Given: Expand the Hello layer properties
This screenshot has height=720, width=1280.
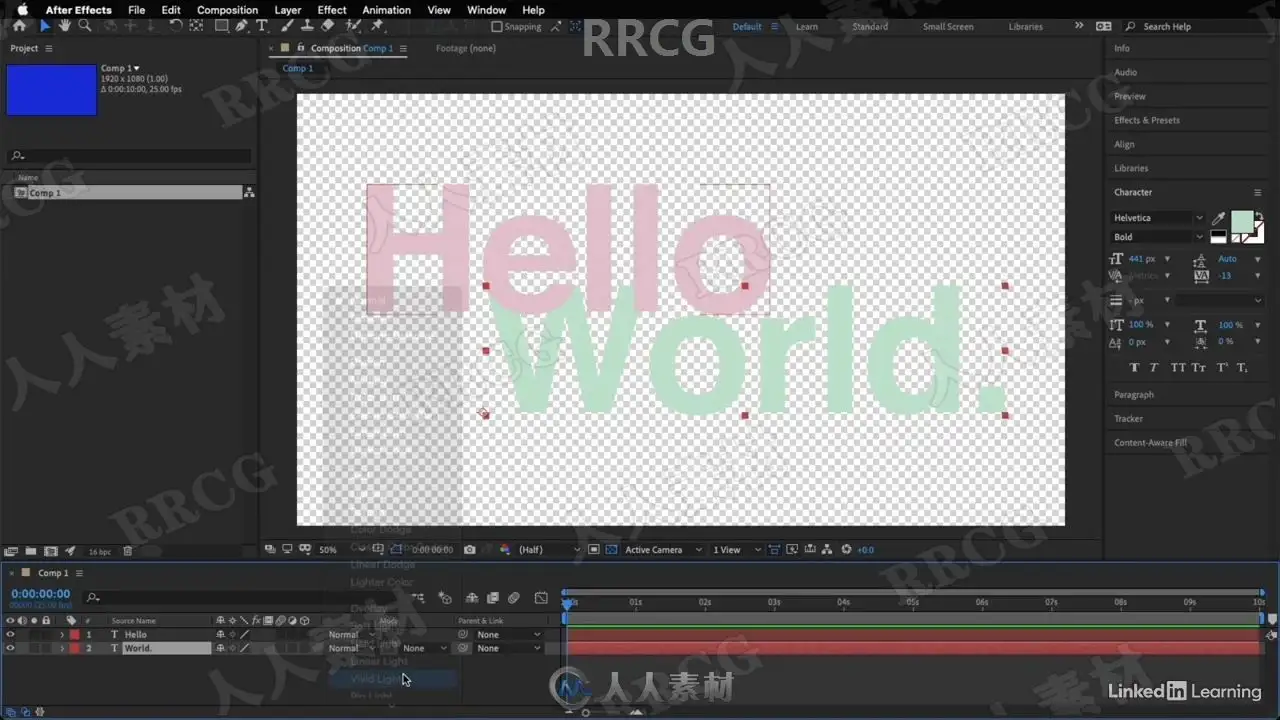Looking at the screenshot, I should [x=62, y=634].
